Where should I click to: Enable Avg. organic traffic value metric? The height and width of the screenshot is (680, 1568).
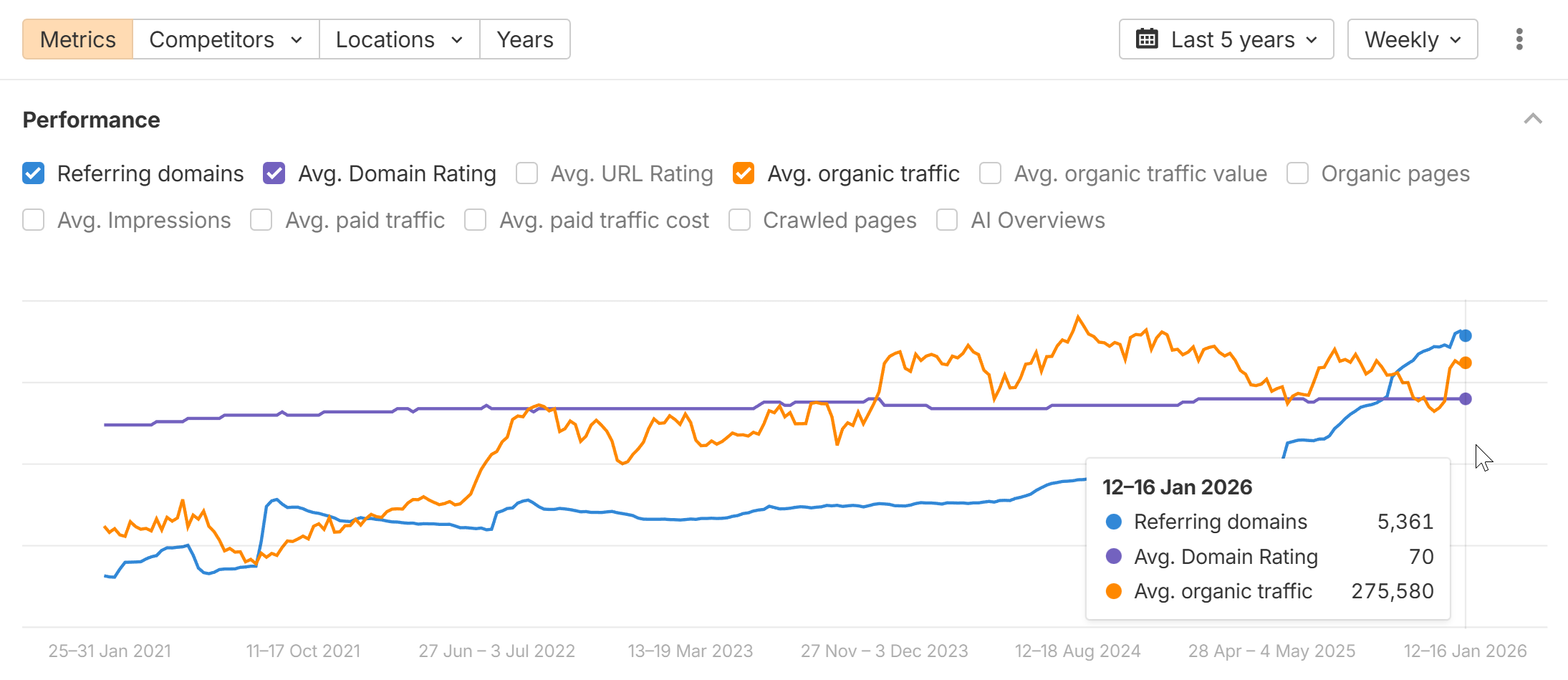(x=990, y=173)
